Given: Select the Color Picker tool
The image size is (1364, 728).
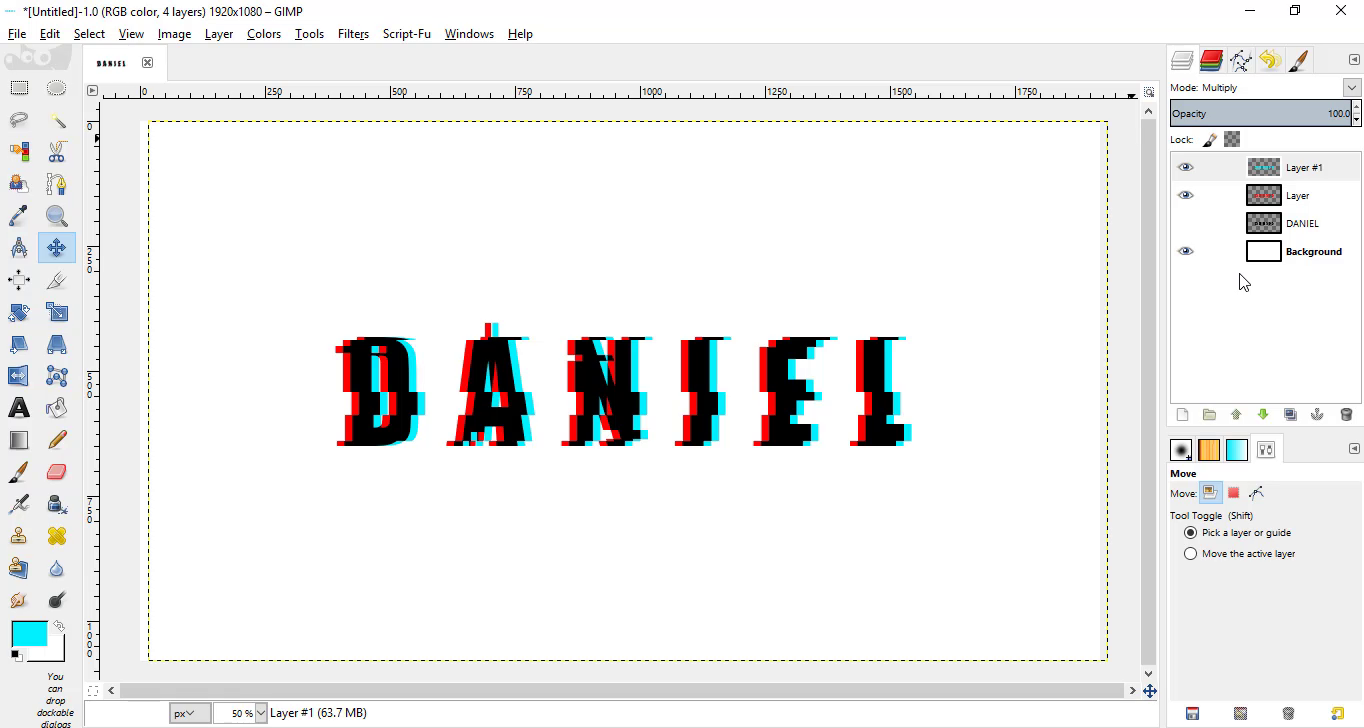Looking at the screenshot, I should [x=19, y=216].
